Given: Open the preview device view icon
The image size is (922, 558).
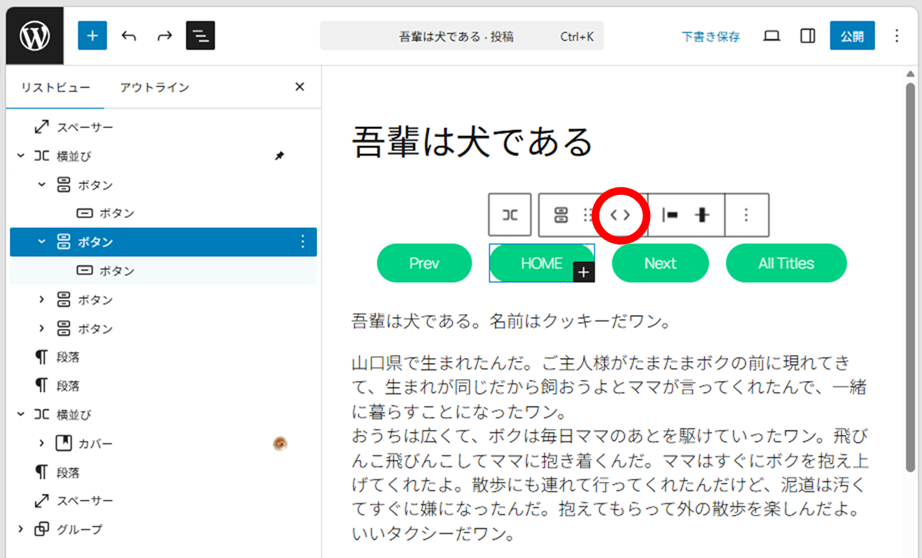Looking at the screenshot, I should pos(771,36).
